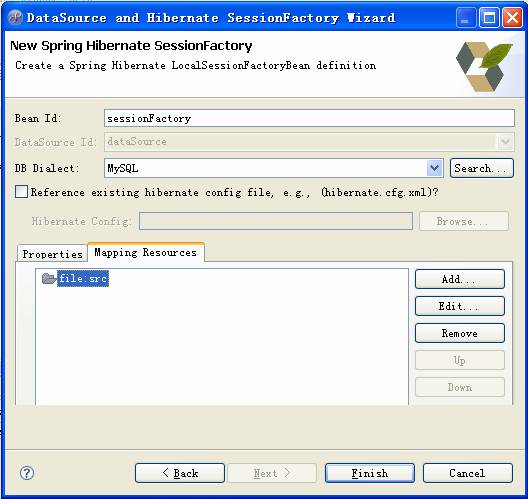
Task: Click the help question mark icon
Action: (x=27, y=473)
